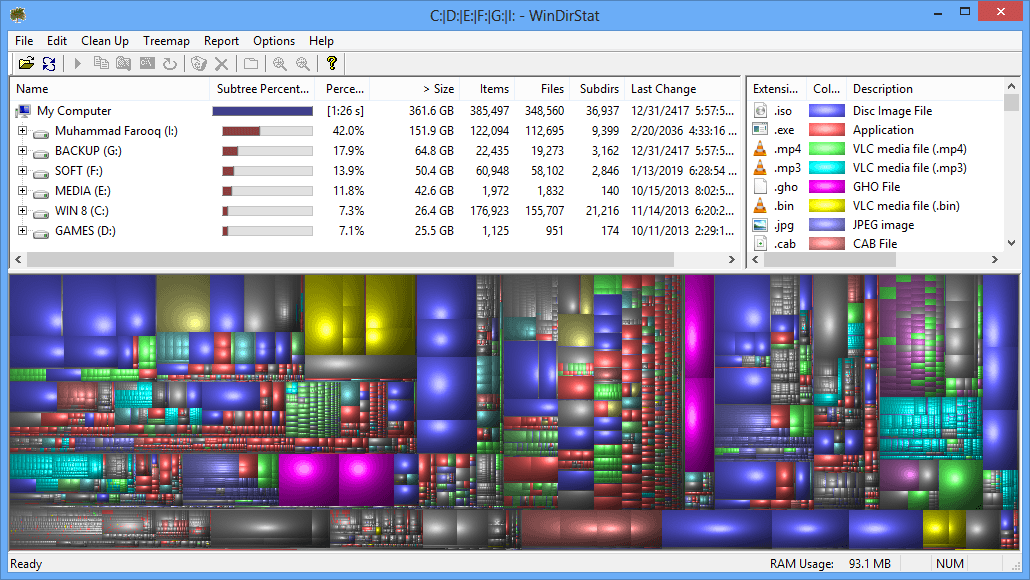Viewport: 1030px width, 580px height.
Task: Click the extension list scroll down arrow
Action: (x=1012, y=243)
